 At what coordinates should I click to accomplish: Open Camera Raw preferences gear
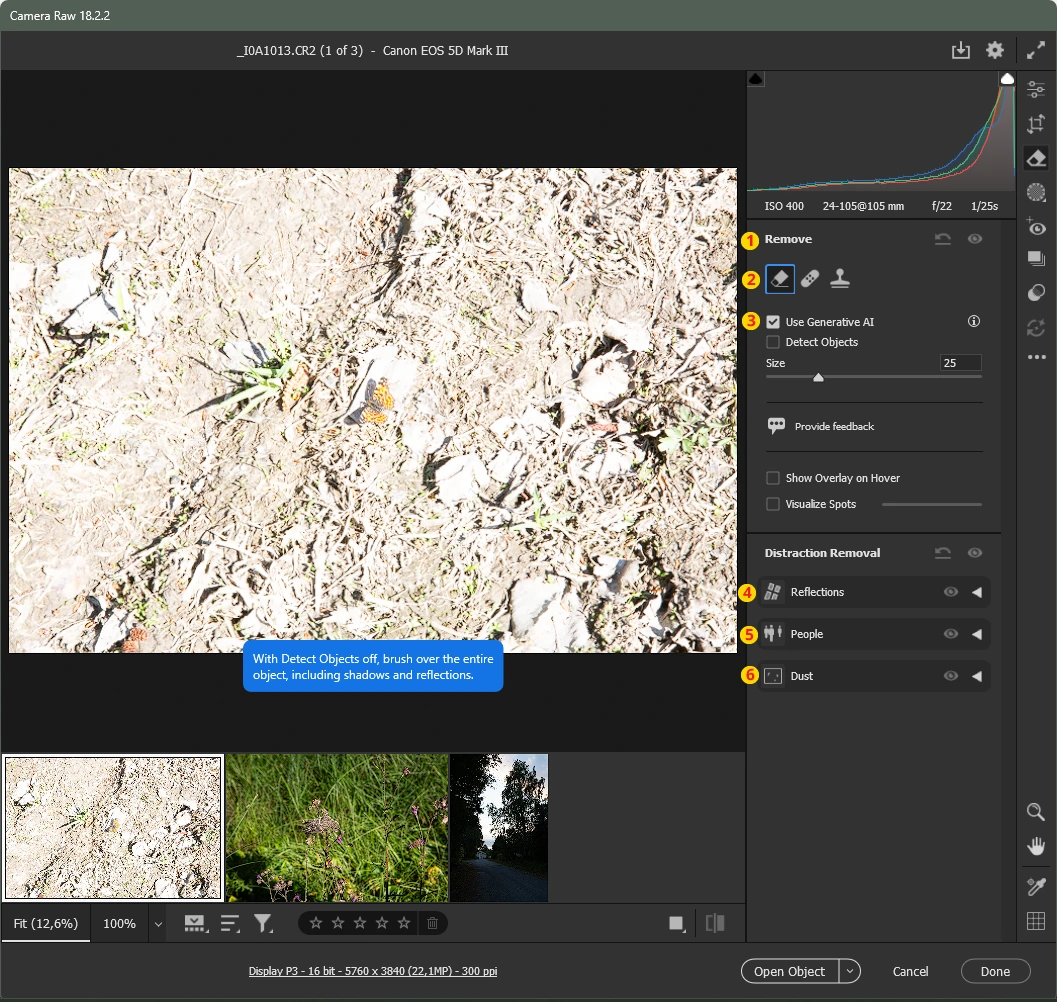click(994, 51)
